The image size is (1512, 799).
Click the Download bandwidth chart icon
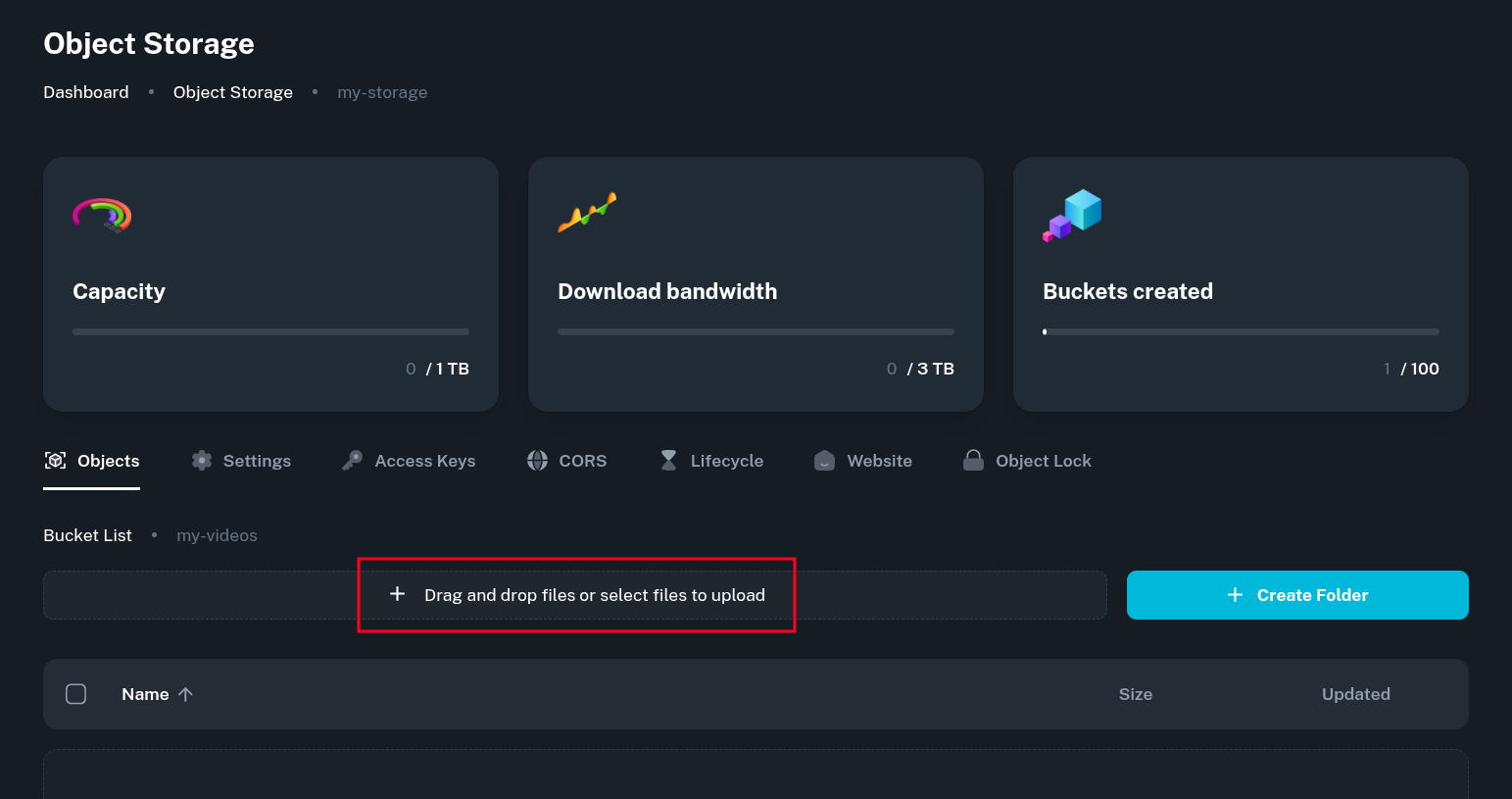tap(587, 213)
